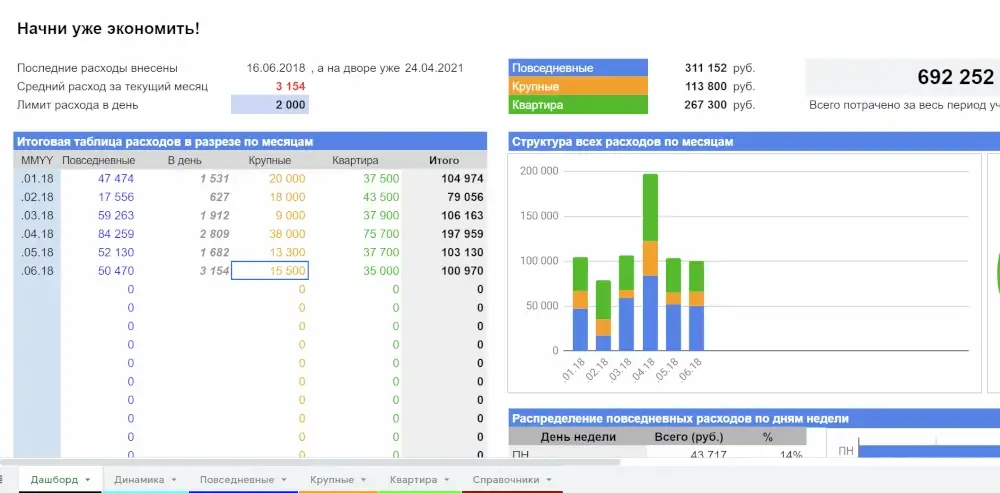Open the Повседневные tab dropdown arrow
Screen dimensions: 1000x493
coord(284,480)
